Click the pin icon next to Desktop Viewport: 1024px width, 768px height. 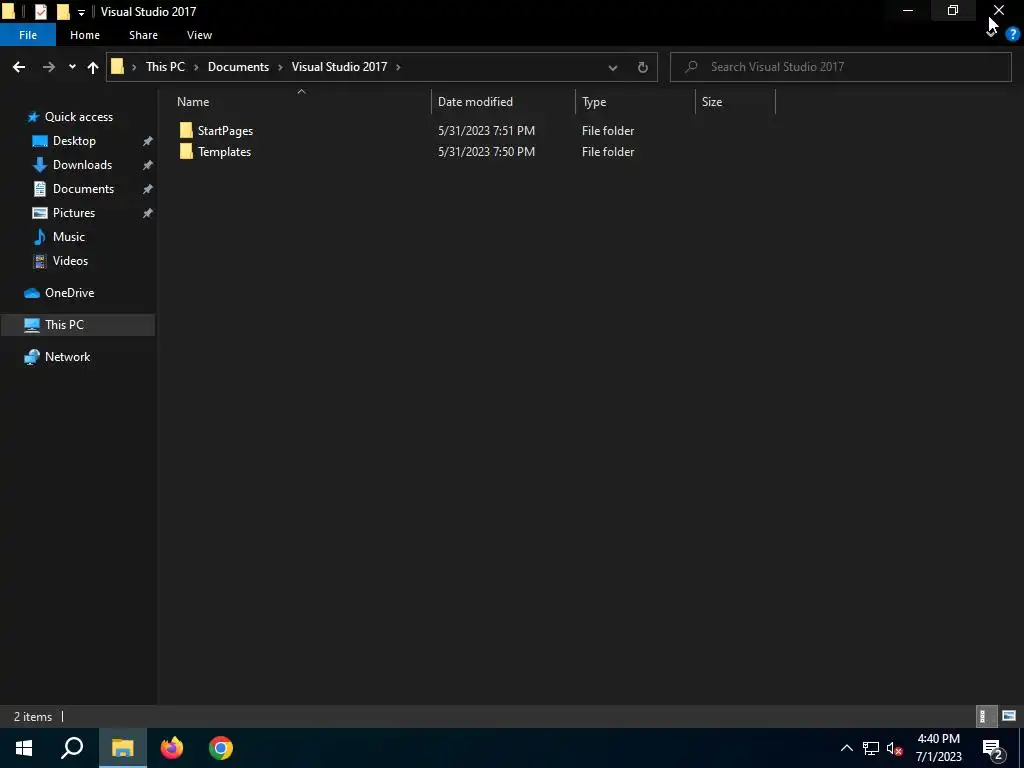coord(148,141)
